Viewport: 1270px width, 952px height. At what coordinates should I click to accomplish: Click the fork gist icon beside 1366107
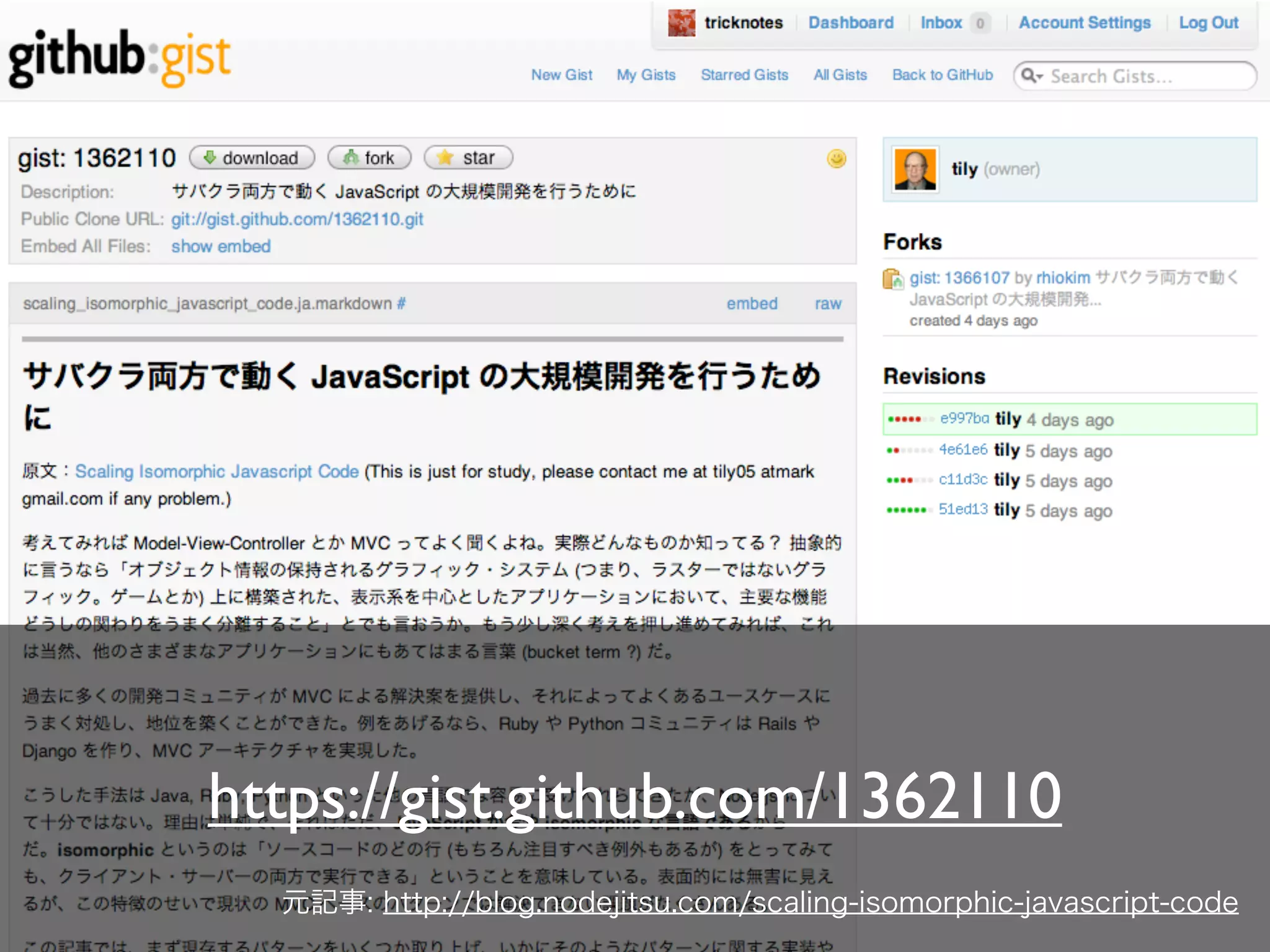point(893,279)
